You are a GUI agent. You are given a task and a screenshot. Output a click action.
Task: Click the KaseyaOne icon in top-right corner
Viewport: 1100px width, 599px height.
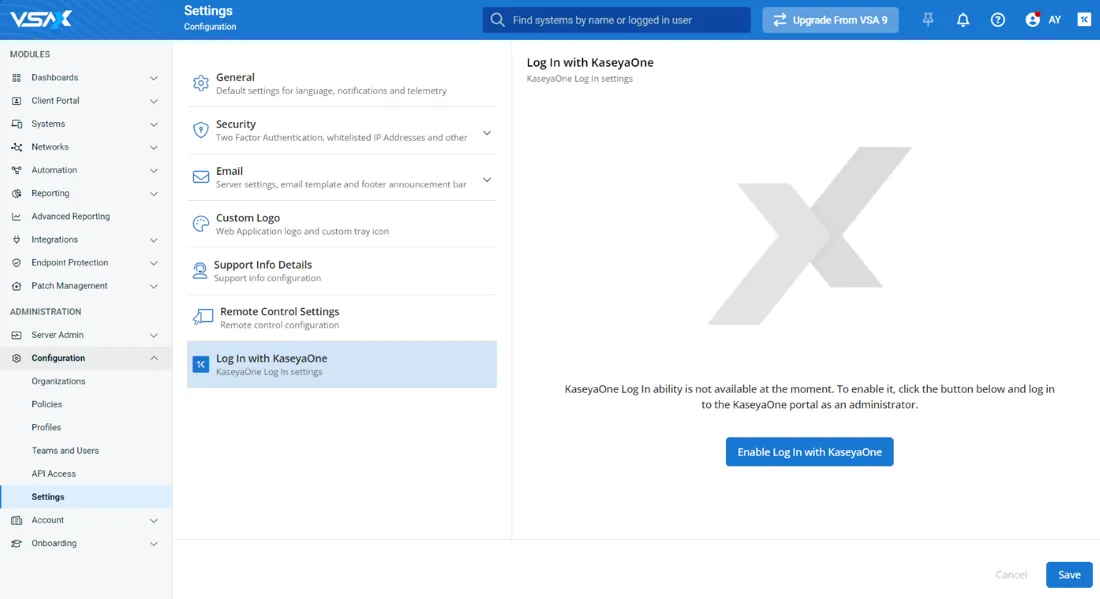point(1084,20)
